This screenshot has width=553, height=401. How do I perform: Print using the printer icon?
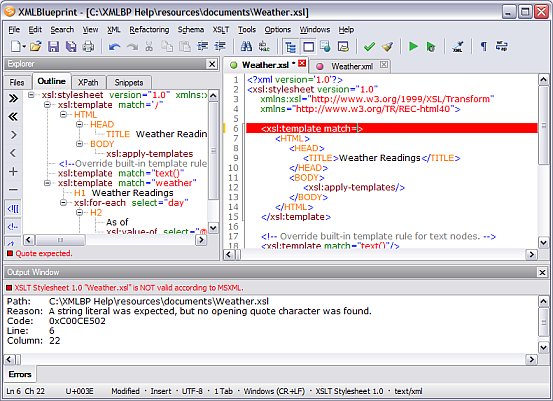coord(88,46)
